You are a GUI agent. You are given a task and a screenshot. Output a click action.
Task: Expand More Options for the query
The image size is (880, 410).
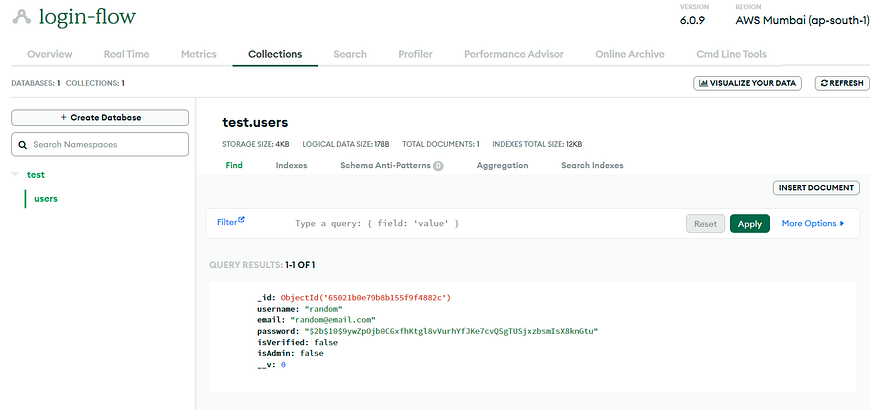point(813,223)
